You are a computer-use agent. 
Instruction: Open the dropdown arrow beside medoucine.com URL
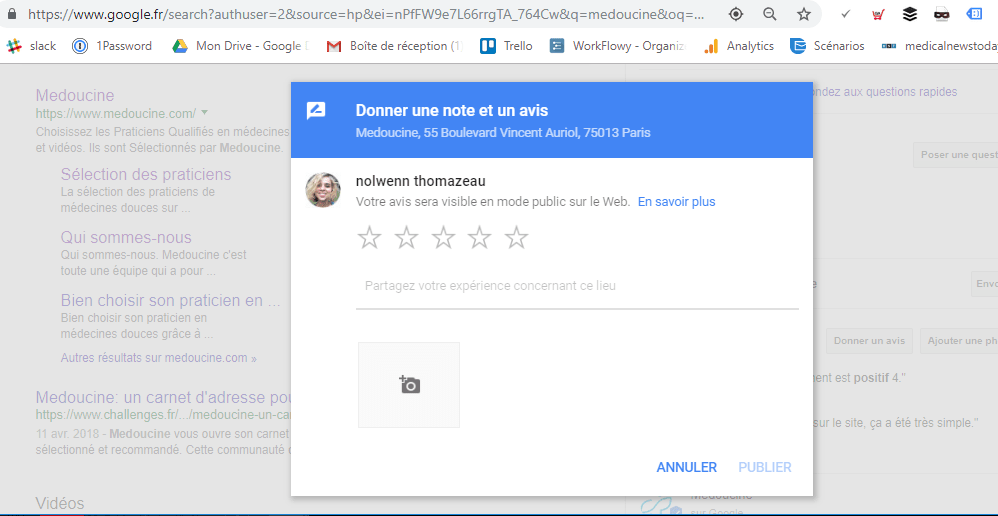[x=204, y=113]
